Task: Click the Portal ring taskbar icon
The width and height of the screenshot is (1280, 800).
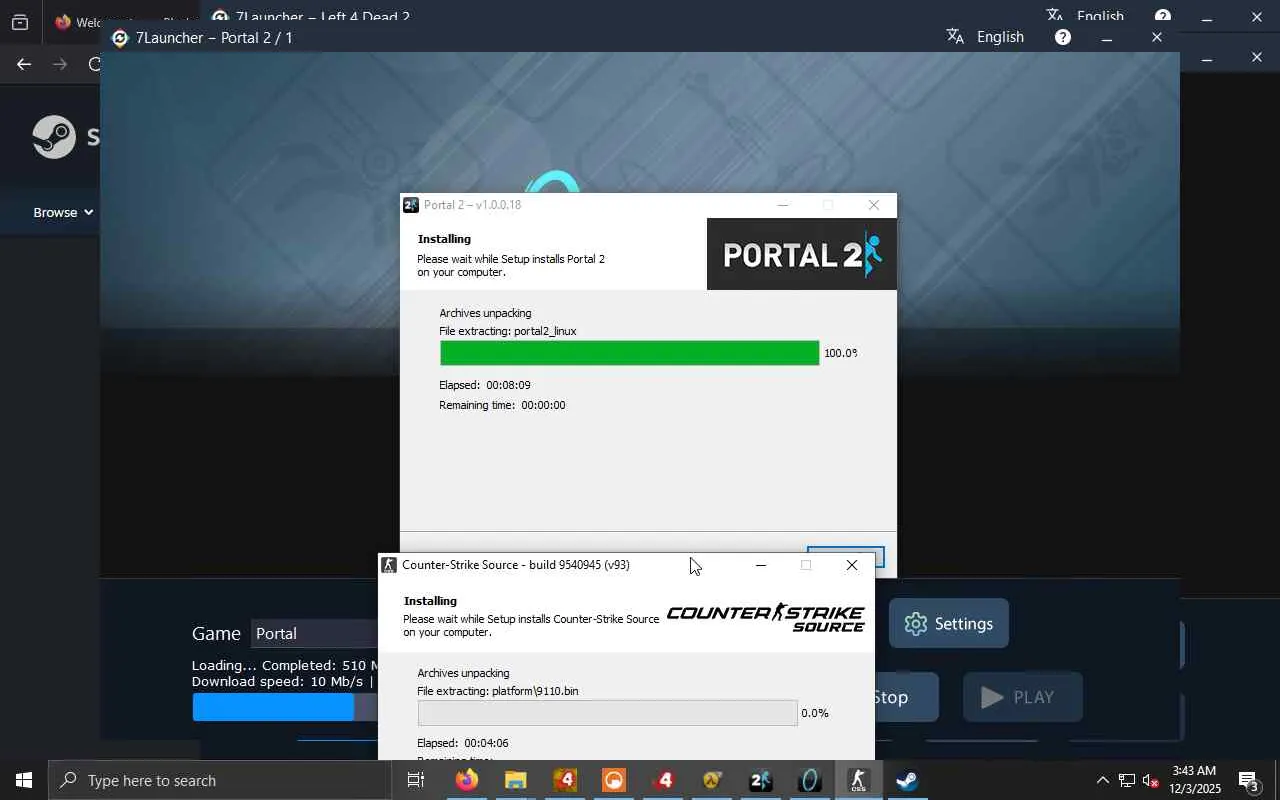Action: [809, 780]
